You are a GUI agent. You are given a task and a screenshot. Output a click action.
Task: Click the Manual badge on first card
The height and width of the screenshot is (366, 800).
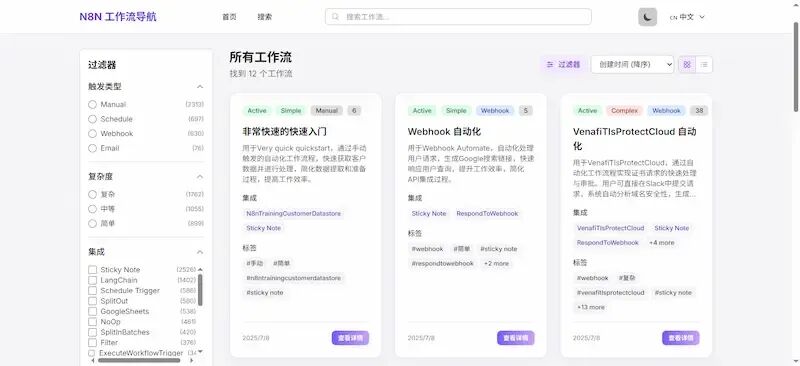pyautogui.click(x=327, y=111)
